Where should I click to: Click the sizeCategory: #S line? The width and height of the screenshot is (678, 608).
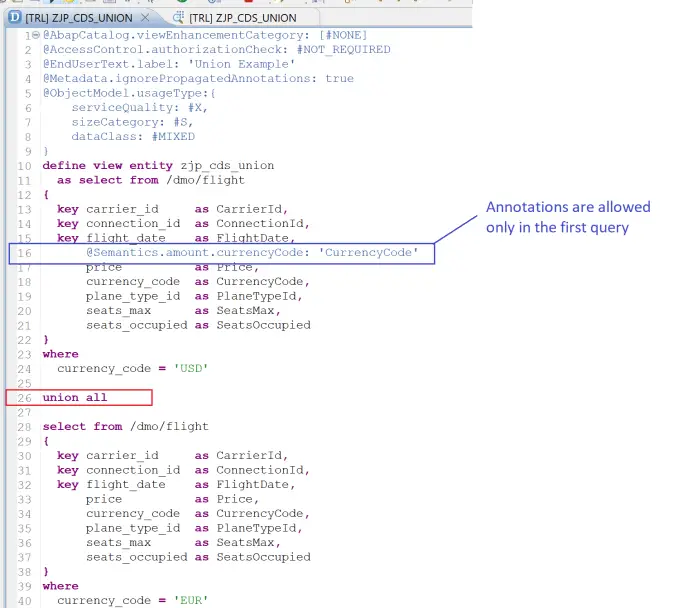pyautogui.click(x=132, y=122)
